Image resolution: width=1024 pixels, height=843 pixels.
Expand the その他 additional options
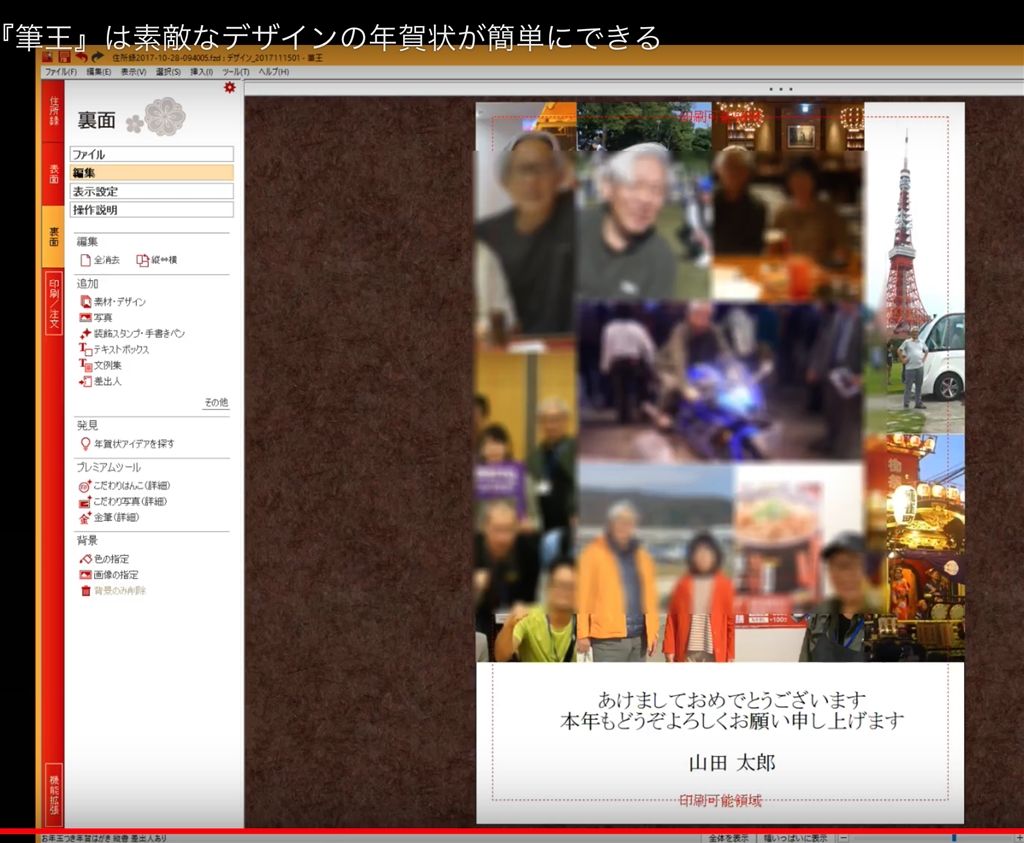[216, 400]
